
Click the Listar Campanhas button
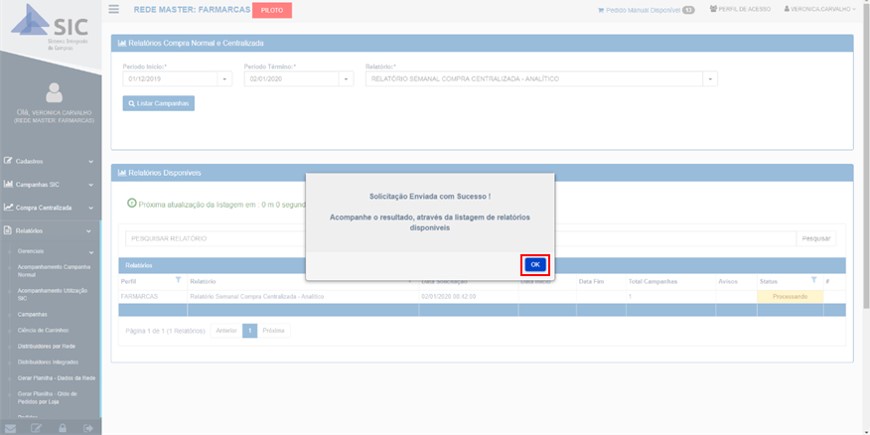[x=158, y=103]
